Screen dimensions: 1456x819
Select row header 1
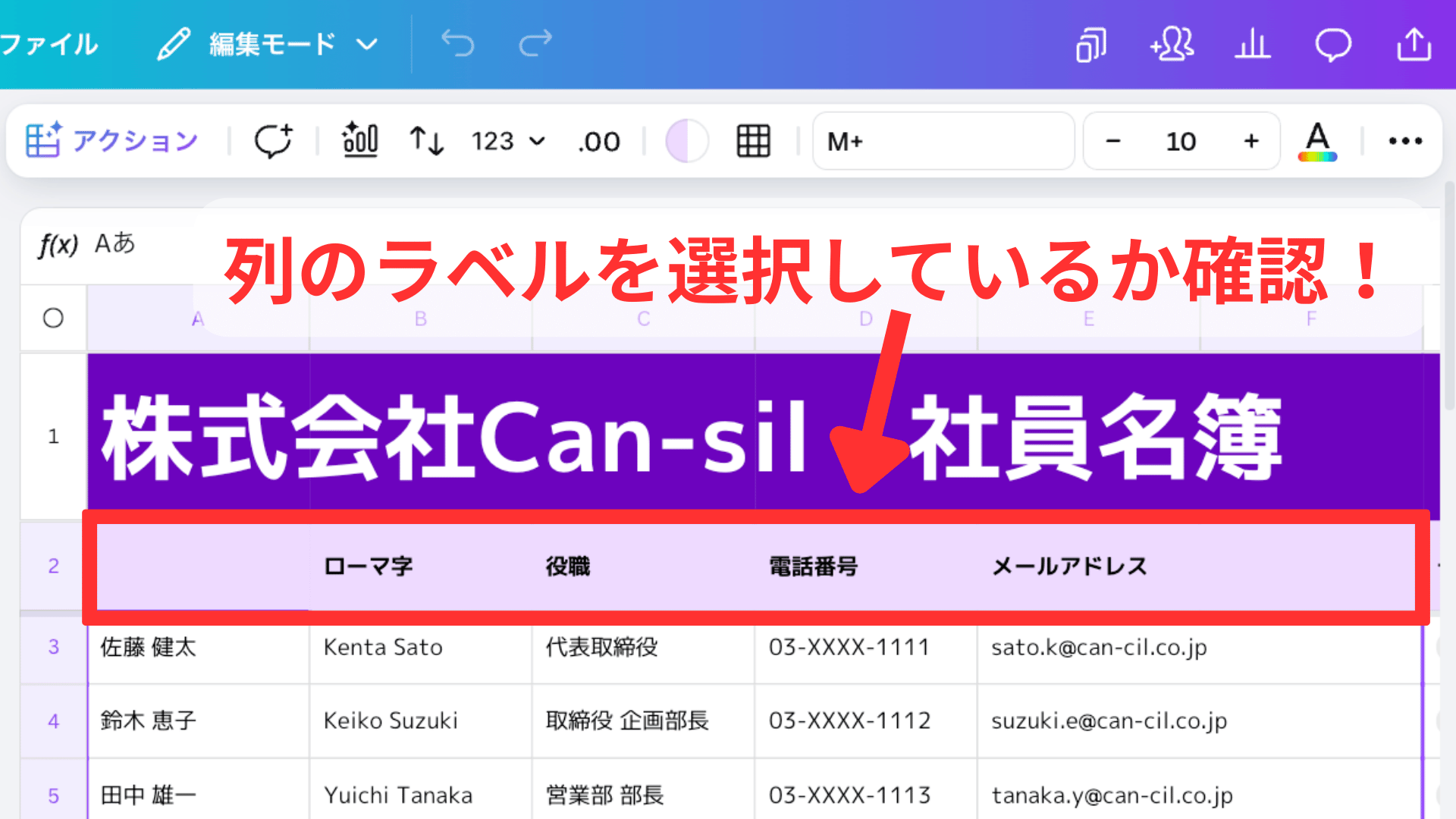pyautogui.click(x=53, y=436)
